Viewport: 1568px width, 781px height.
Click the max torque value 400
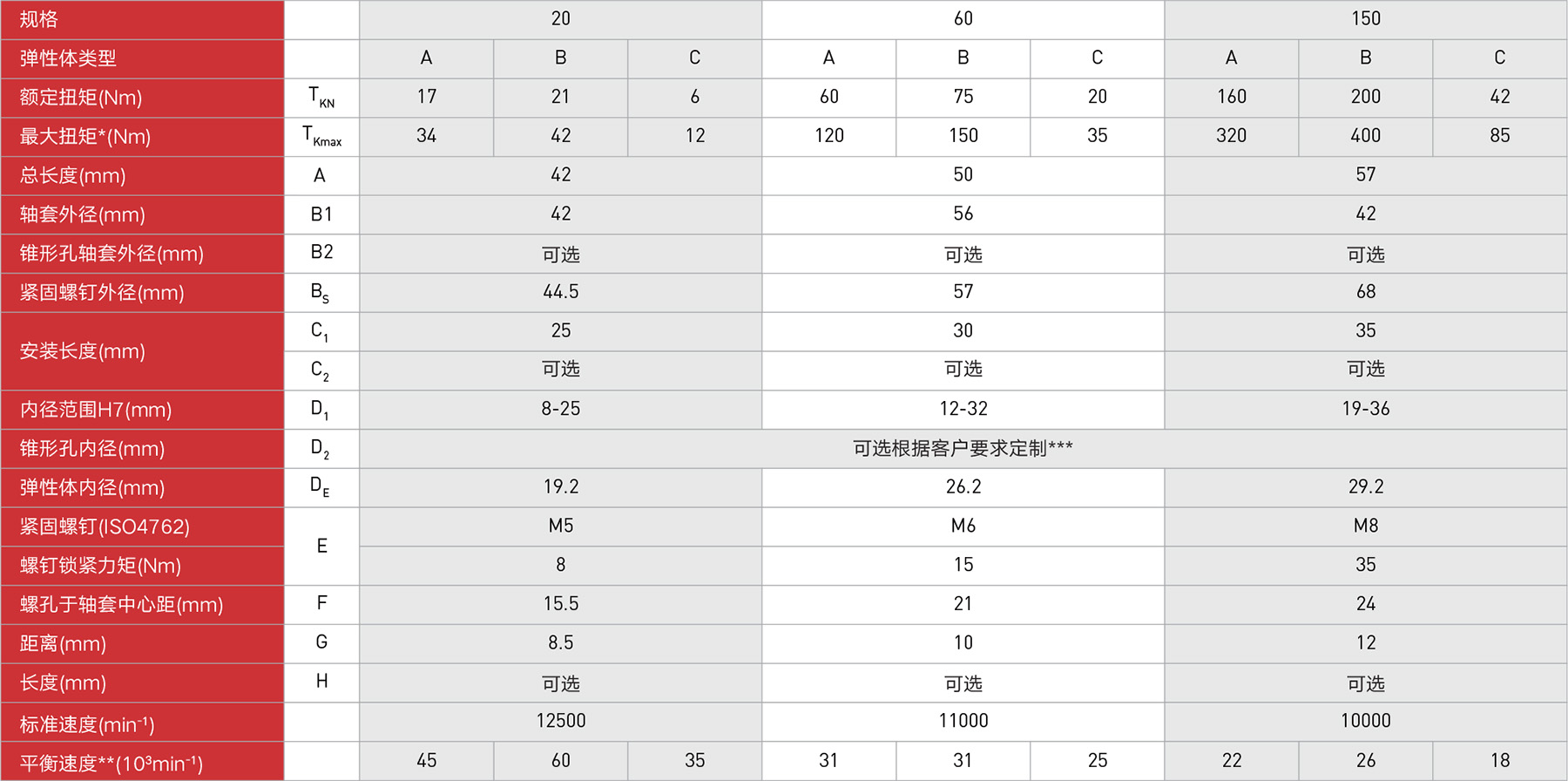[1365, 137]
